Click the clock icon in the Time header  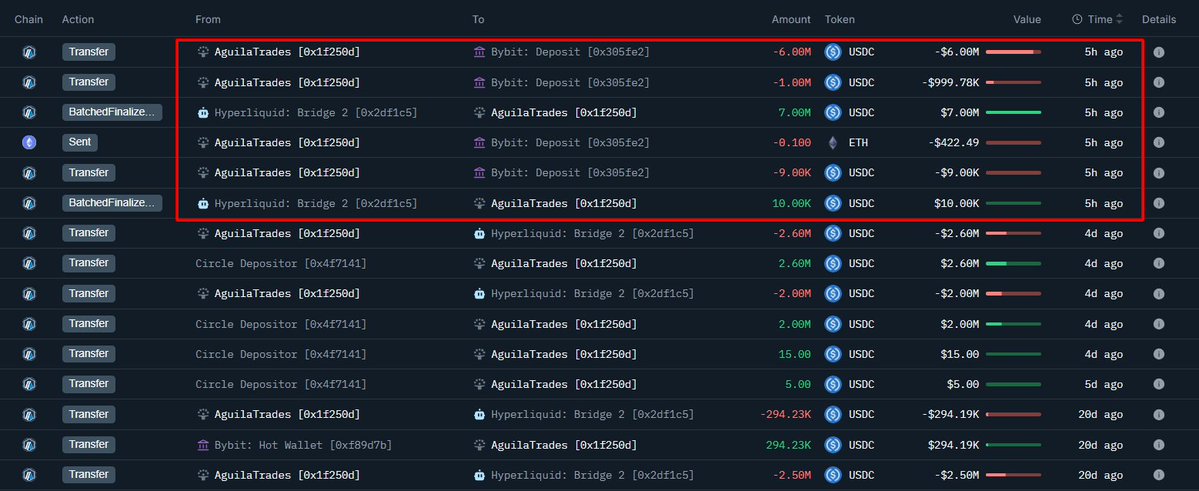(x=1077, y=19)
